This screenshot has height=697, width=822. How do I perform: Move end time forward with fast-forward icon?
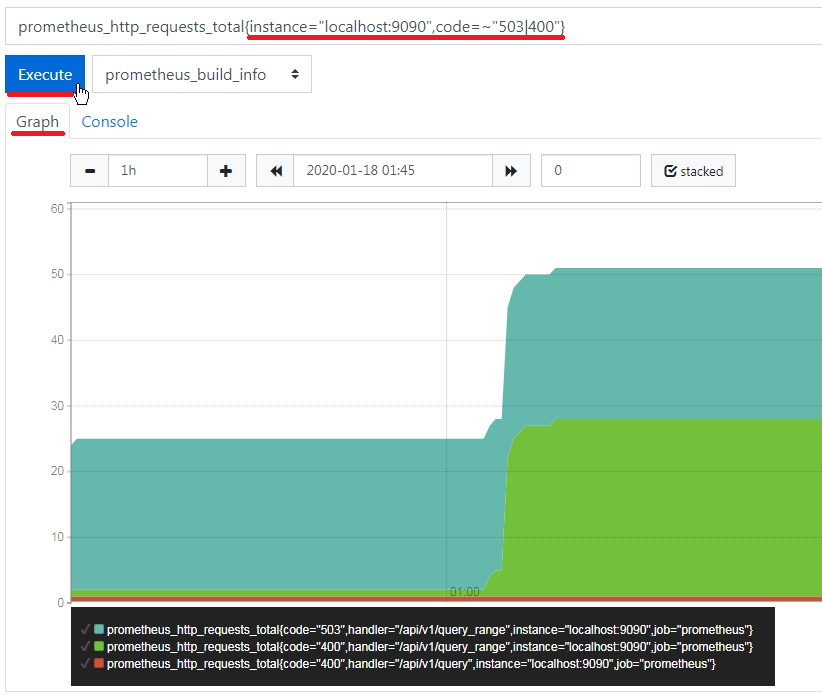click(x=511, y=171)
